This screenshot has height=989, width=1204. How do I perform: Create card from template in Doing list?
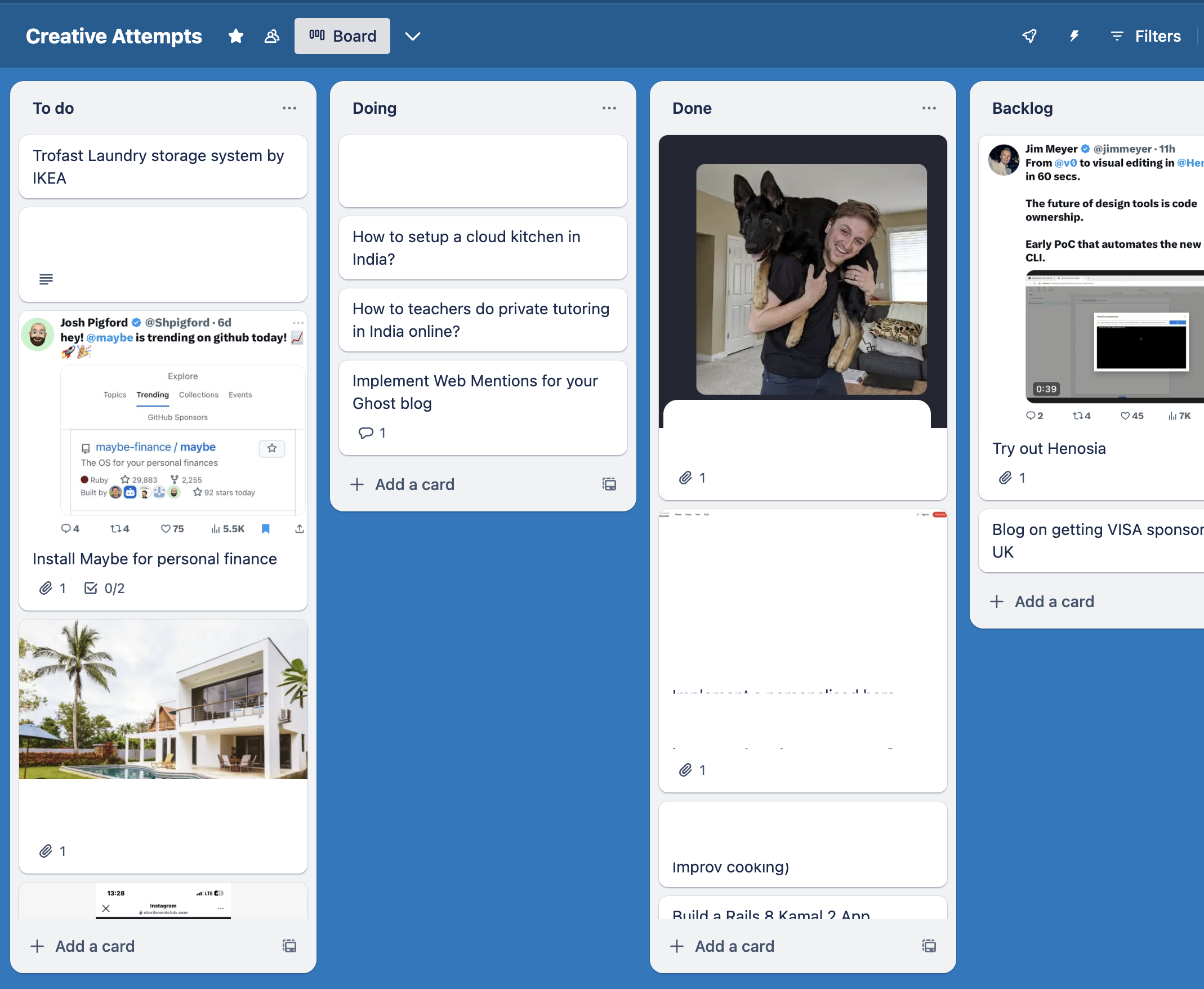point(609,484)
